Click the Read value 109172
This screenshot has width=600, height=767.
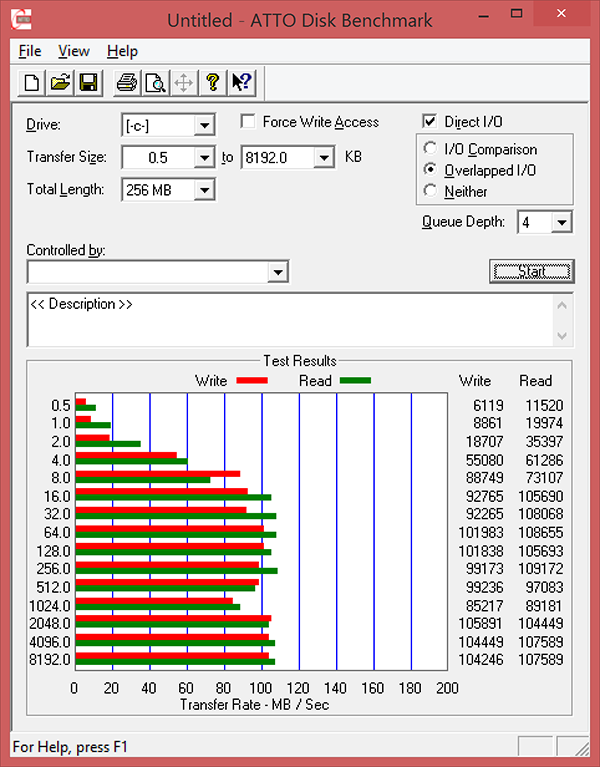[540, 568]
